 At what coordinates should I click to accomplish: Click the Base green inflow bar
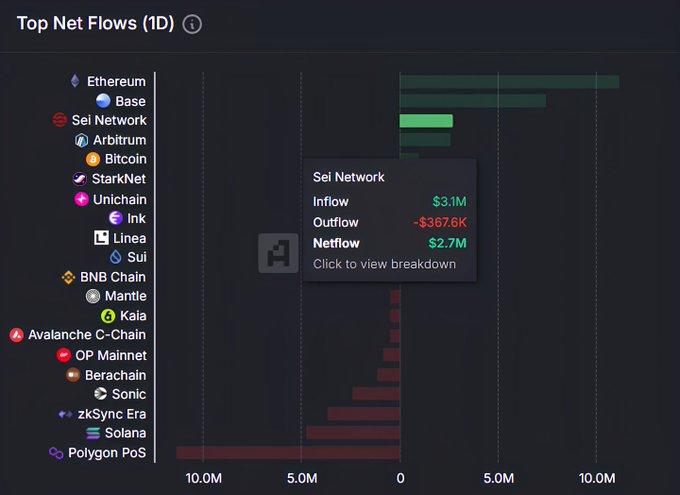pos(473,101)
